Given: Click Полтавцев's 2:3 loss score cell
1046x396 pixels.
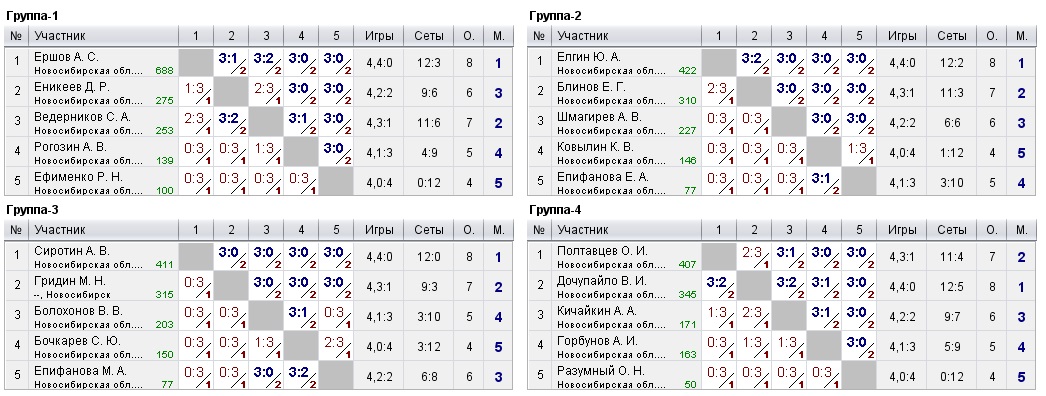Looking at the screenshot, I should click(x=754, y=256).
